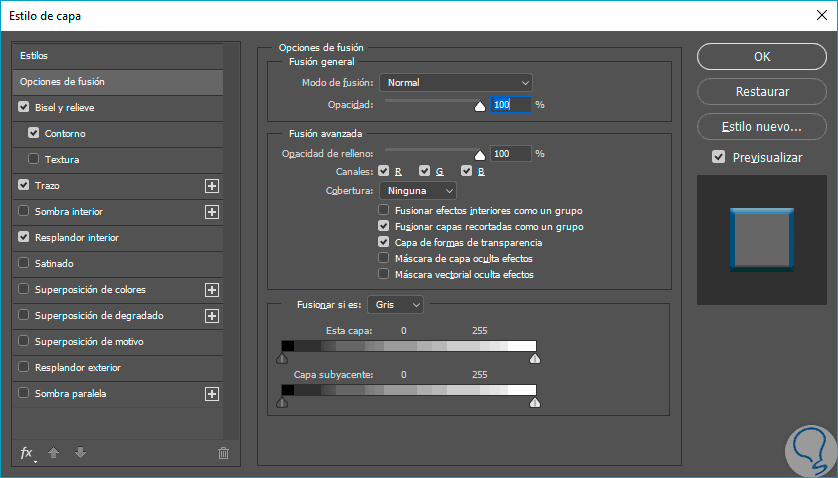Screen dimensions: 838x478
Task: Click plus icon beside Sombra paralela
Action: [211, 394]
